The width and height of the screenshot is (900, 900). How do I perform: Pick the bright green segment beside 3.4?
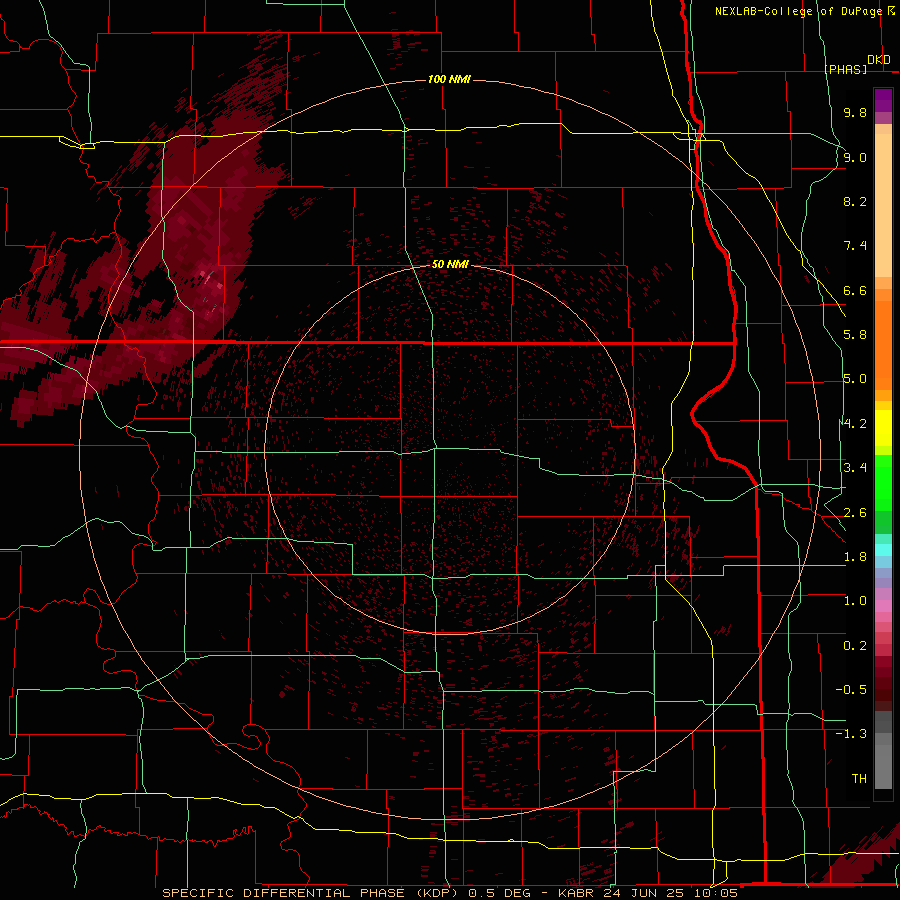[x=883, y=482]
